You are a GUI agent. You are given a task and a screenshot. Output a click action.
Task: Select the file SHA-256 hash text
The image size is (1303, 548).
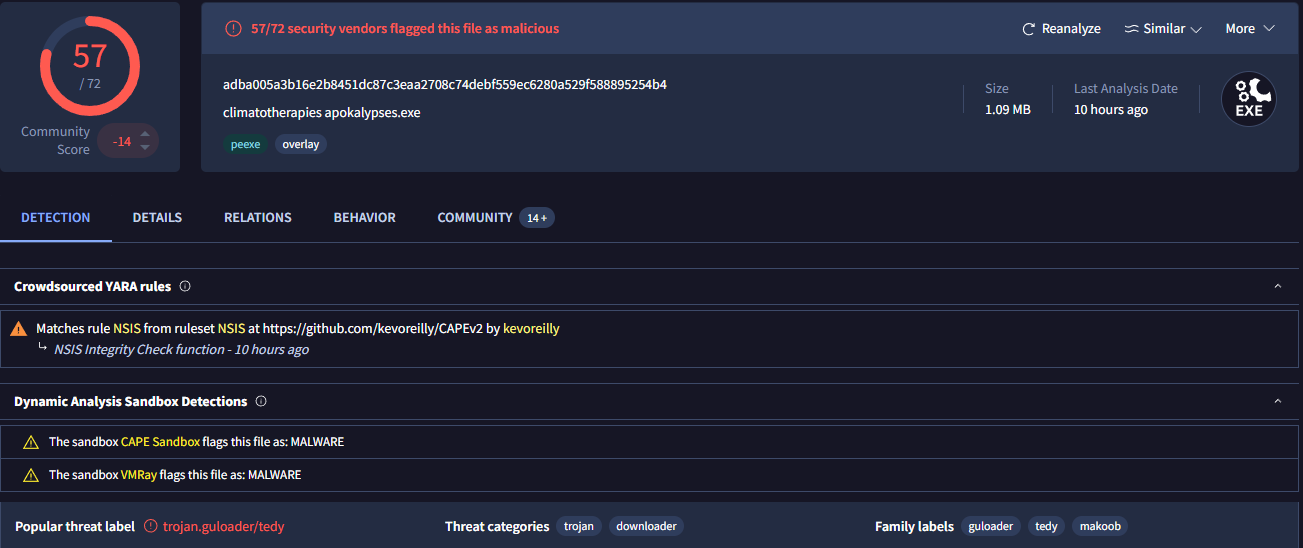click(x=445, y=85)
